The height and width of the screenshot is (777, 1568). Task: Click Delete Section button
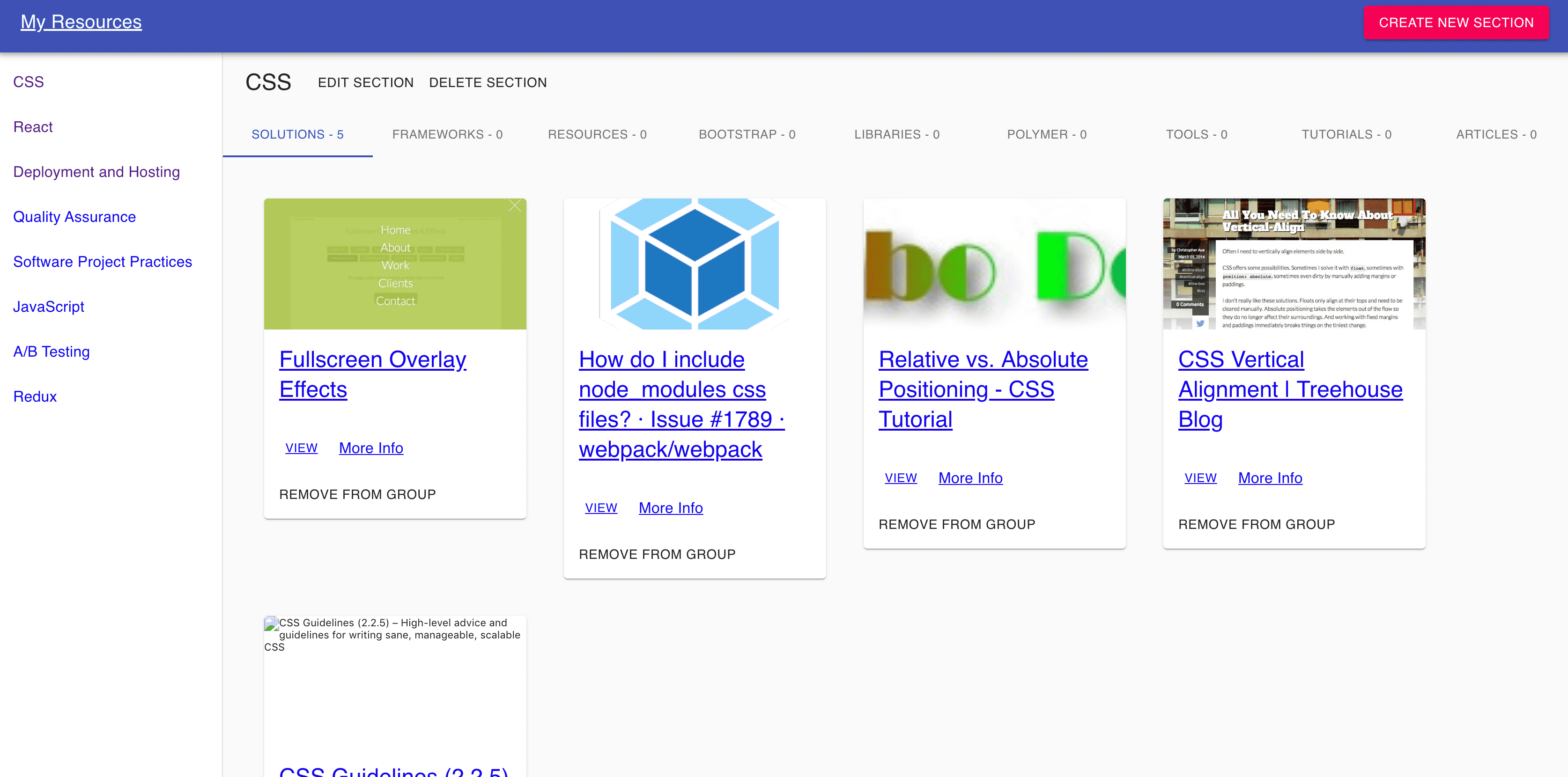click(488, 83)
